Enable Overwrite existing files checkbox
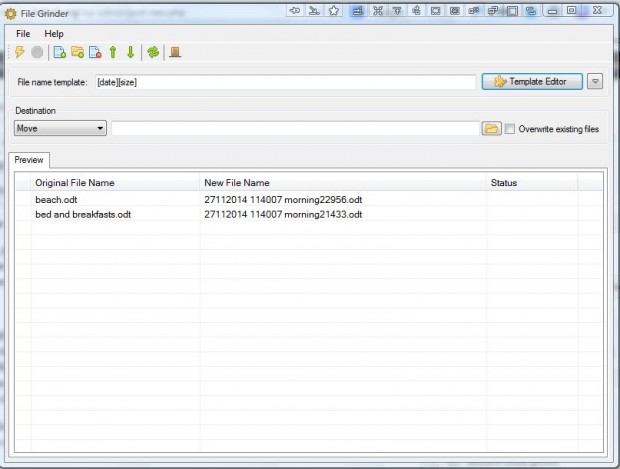 coord(510,129)
